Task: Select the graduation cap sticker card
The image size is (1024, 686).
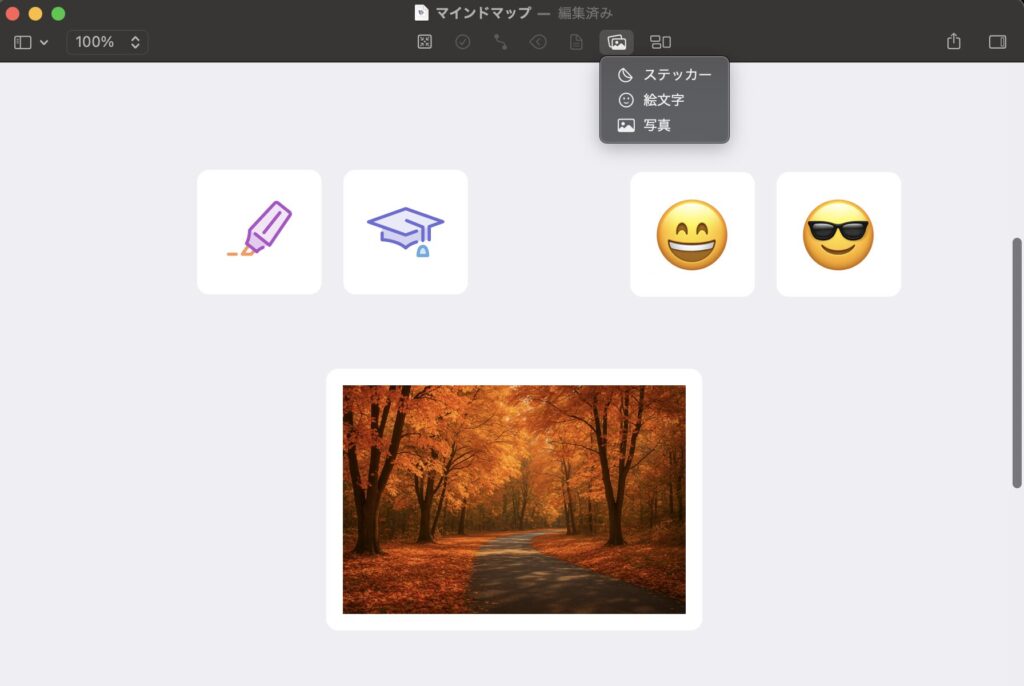Action: coord(406,232)
